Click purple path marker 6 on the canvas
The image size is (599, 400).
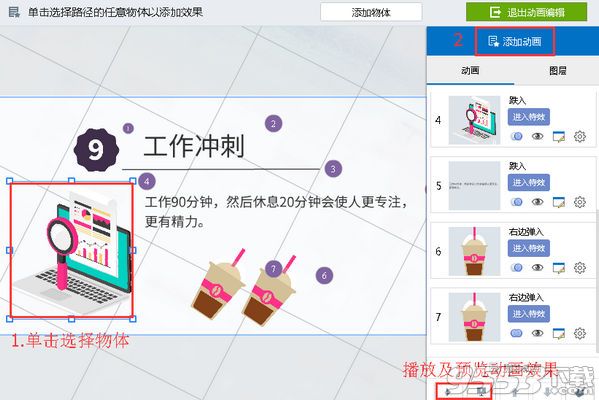pos(324,275)
